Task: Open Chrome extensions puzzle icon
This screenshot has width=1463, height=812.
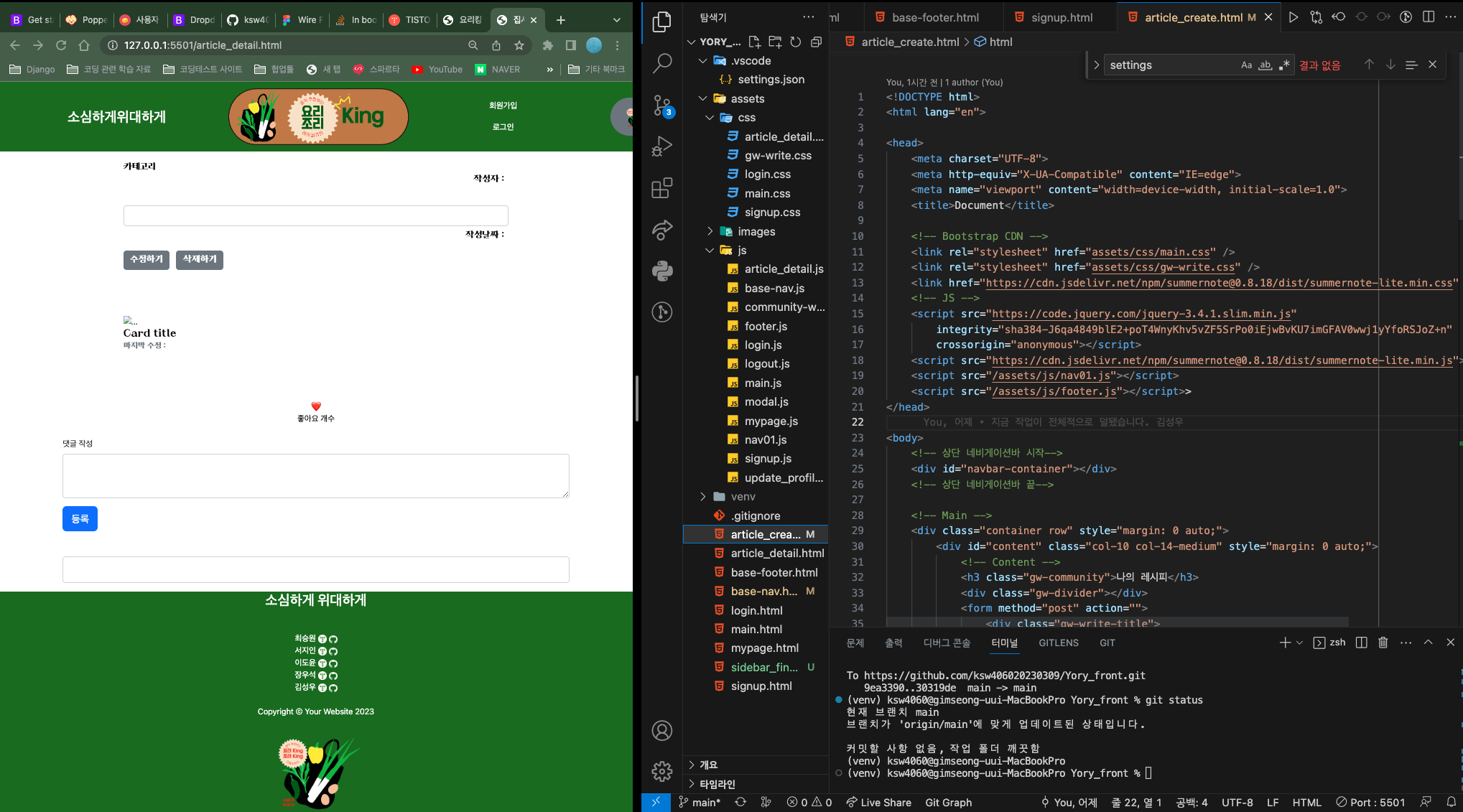Action: tap(548, 45)
